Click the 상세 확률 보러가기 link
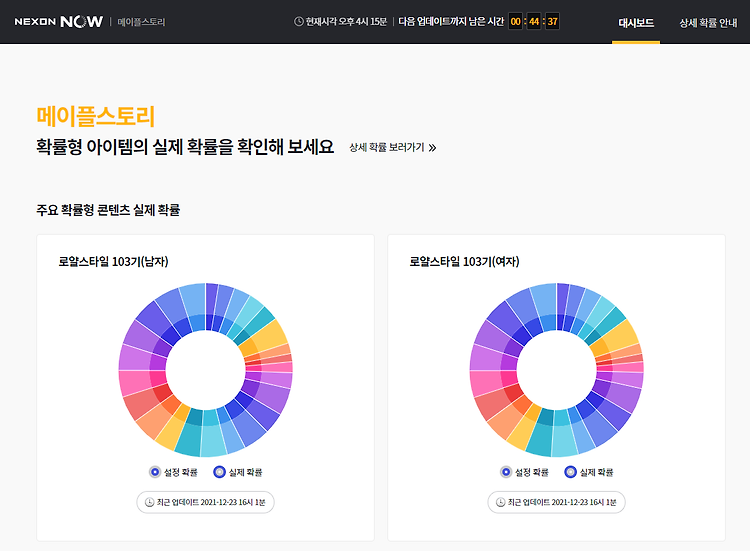Image resolution: width=750 pixels, height=551 pixels. [392, 147]
